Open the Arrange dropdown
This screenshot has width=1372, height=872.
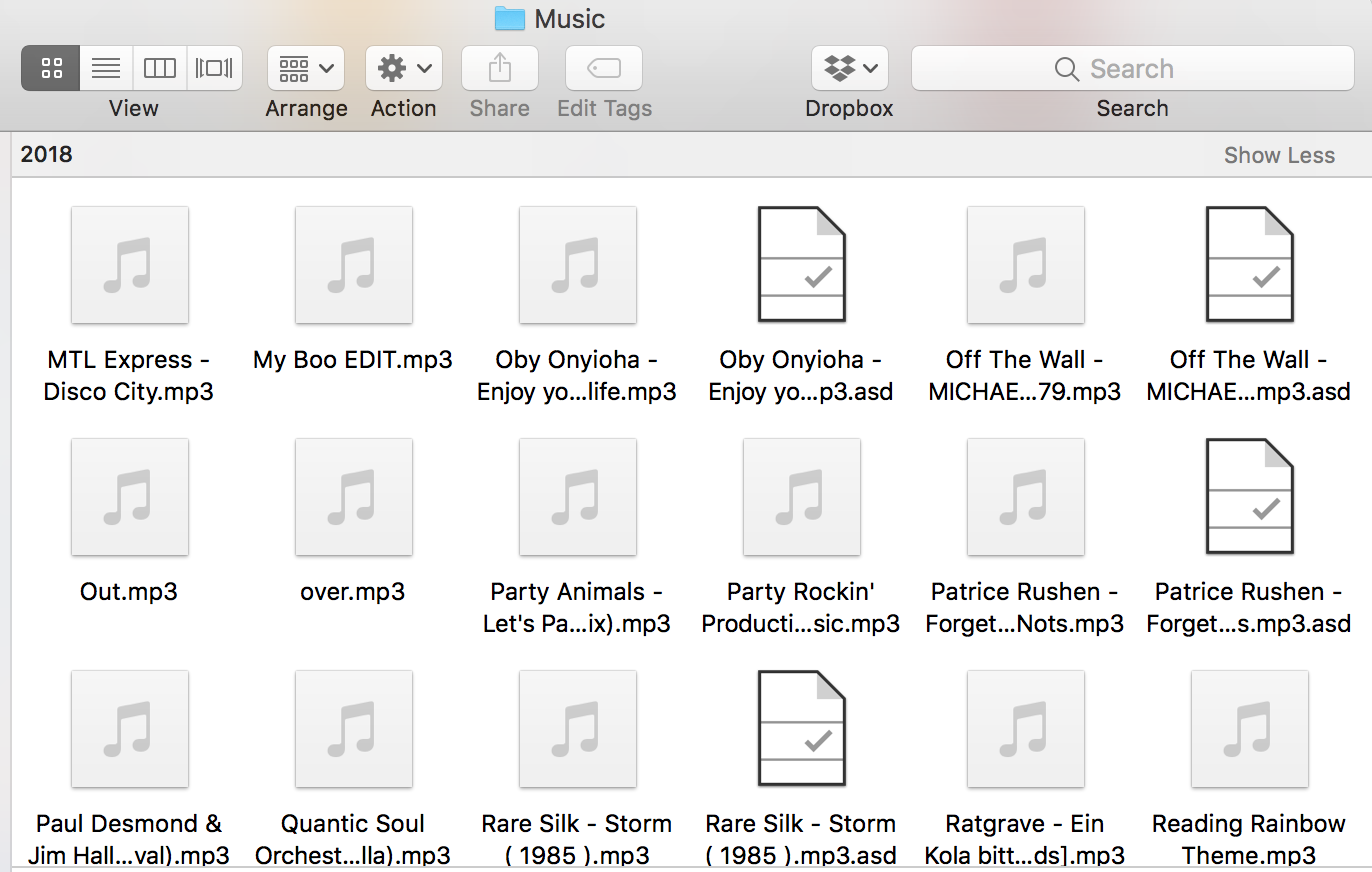coord(306,68)
